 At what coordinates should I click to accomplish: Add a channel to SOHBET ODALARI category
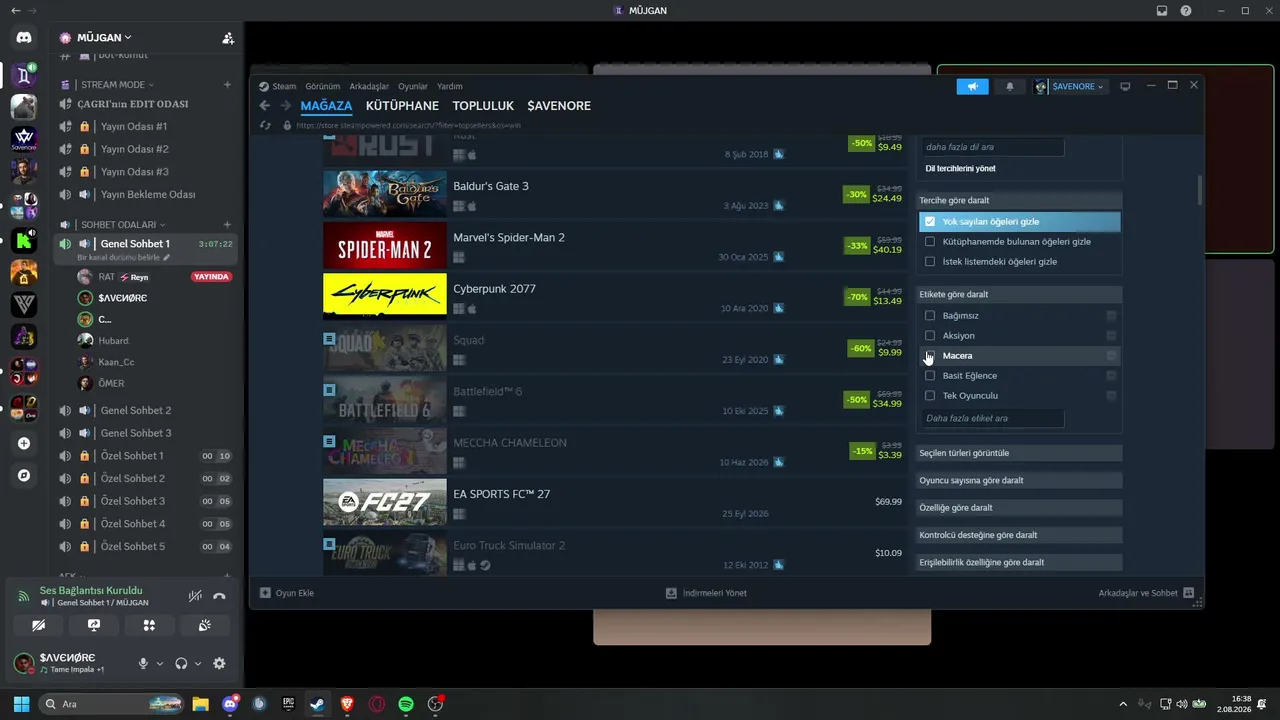227,225
